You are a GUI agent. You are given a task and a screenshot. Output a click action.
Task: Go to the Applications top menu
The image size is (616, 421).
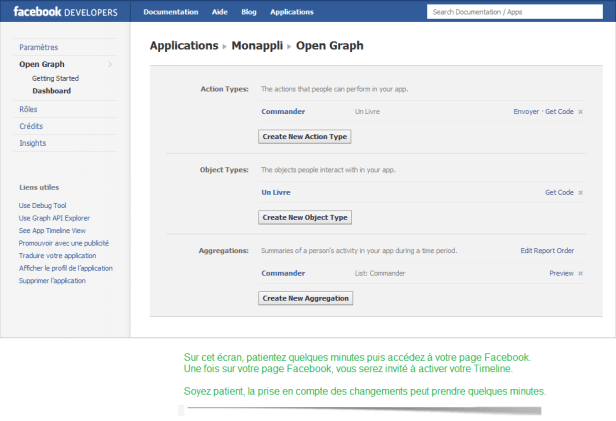(x=292, y=12)
